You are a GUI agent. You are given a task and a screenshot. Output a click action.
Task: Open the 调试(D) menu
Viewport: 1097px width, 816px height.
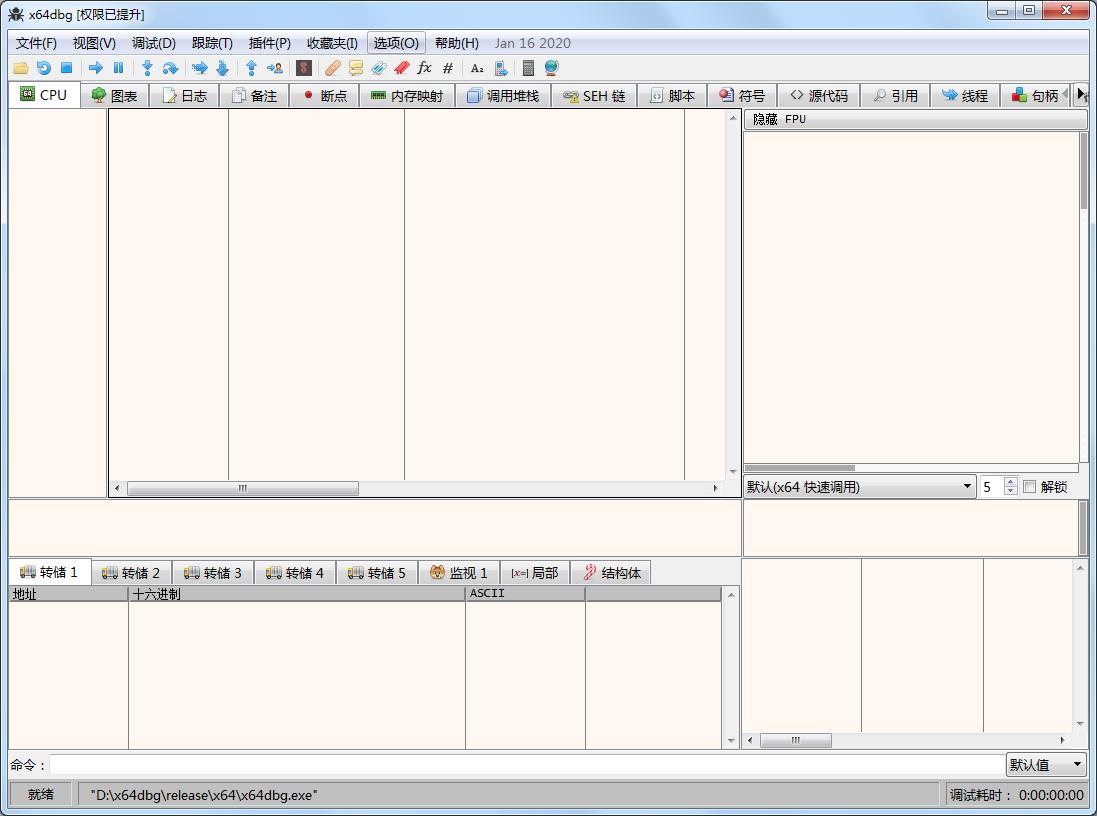coord(154,43)
